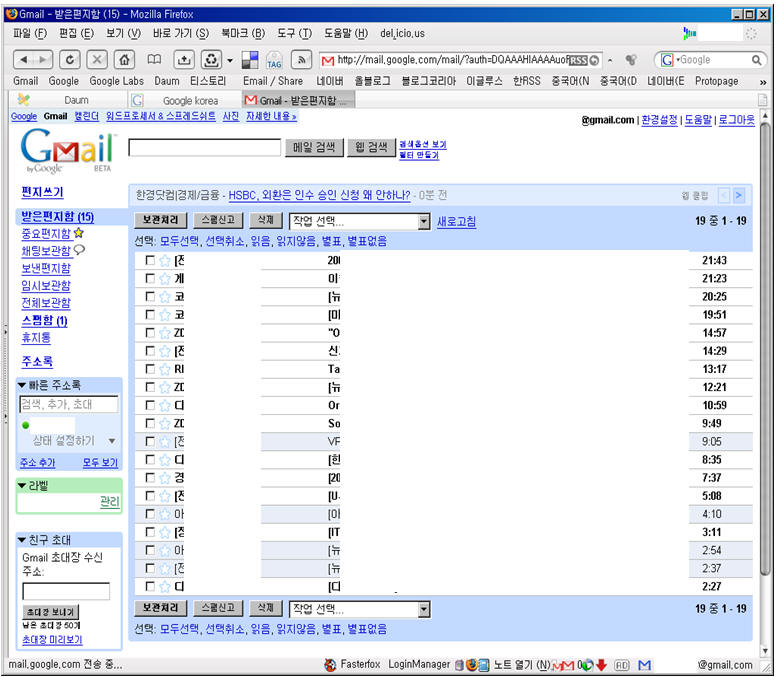Image resolution: width=776 pixels, height=677 pixels.
Task: Check the email received at 12:21
Action: pos(150,387)
